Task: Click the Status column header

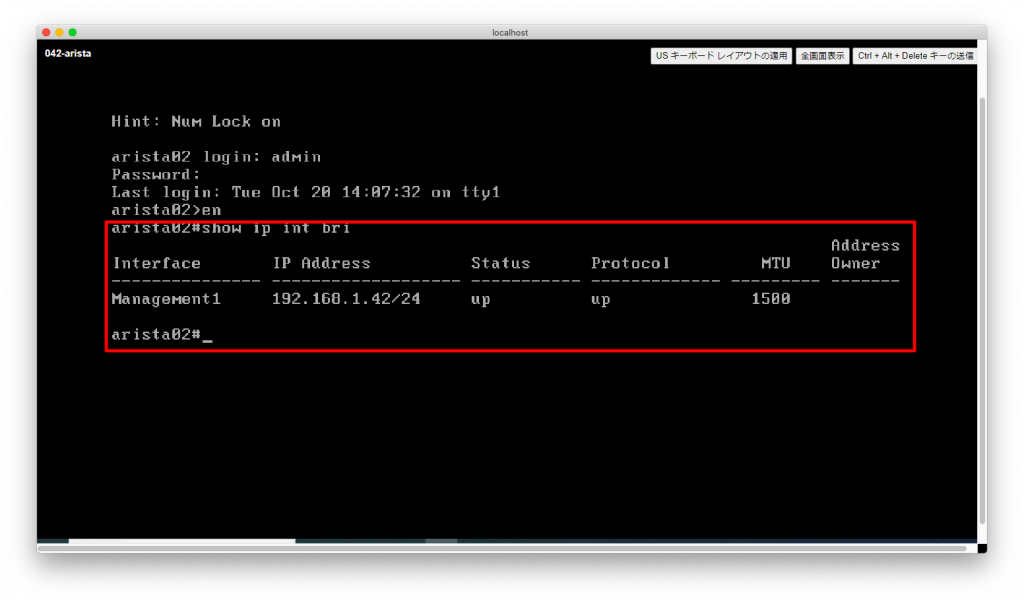Action: pos(499,263)
